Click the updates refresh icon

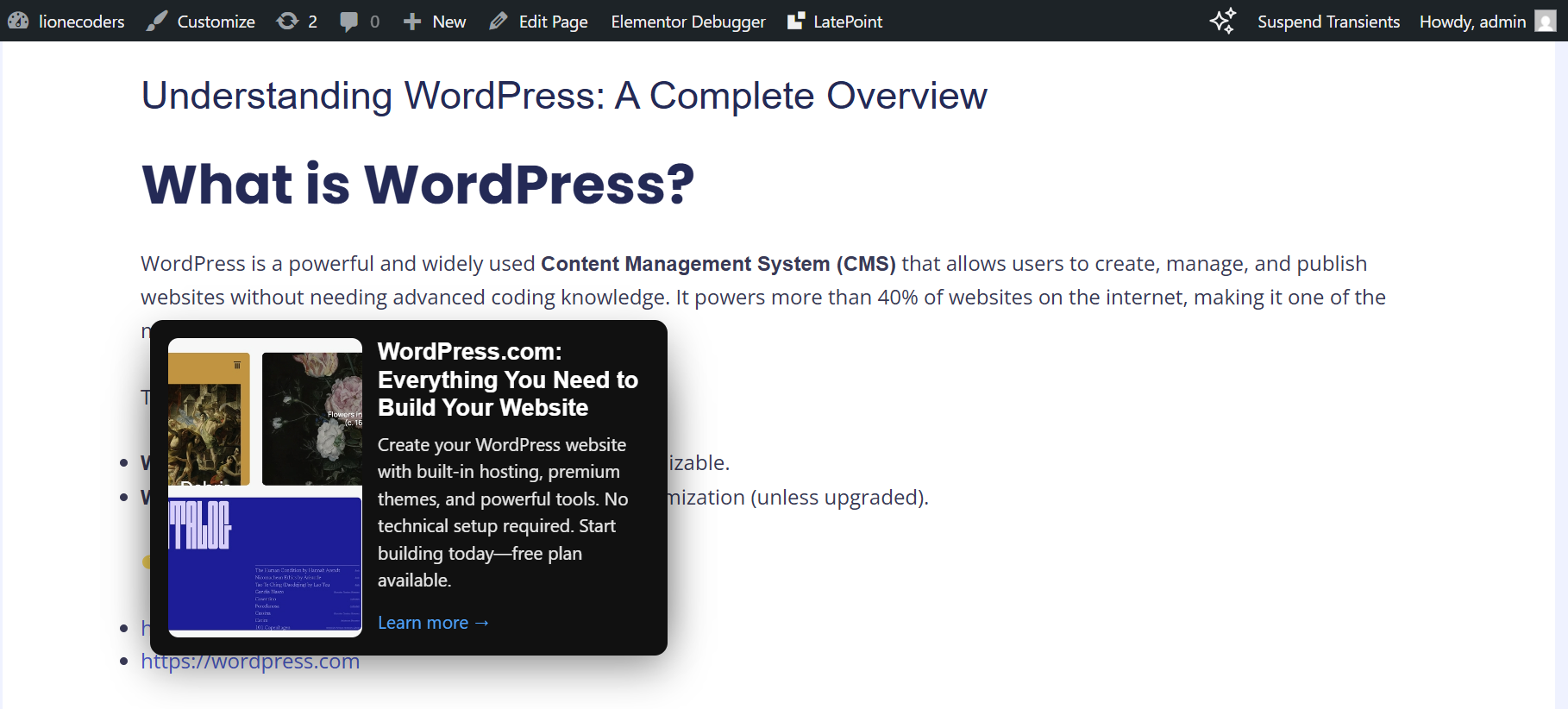click(x=287, y=22)
